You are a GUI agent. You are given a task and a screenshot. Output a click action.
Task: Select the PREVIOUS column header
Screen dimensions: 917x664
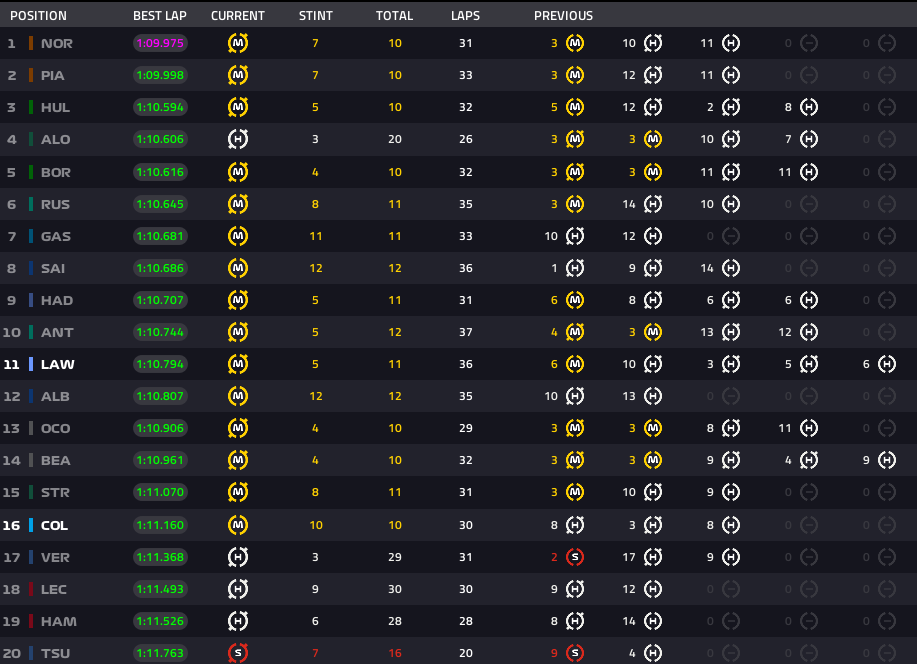563,16
